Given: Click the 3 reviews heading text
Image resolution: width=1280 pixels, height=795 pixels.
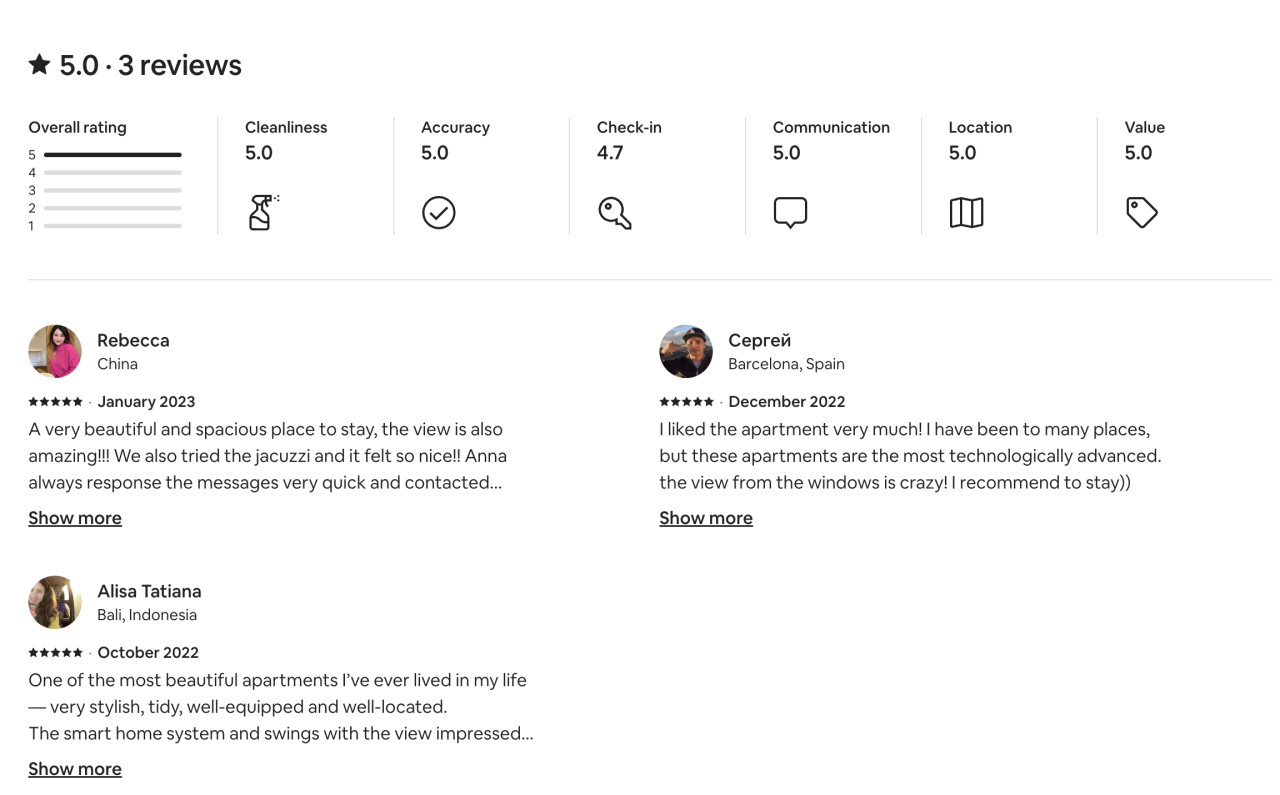Looking at the screenshot, I should click(180, 65).
